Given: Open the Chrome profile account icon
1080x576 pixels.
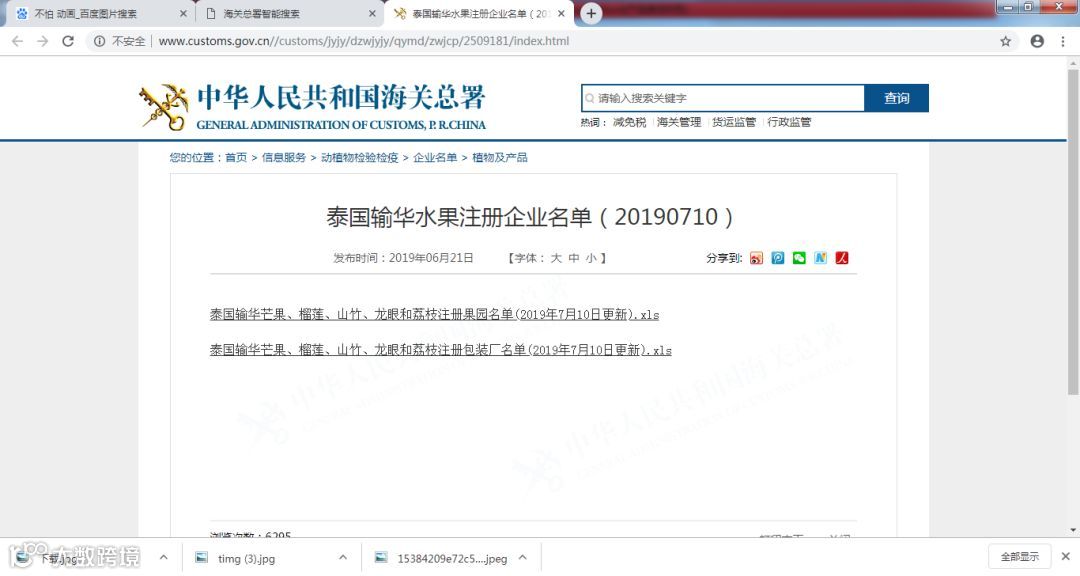Looking at the screenshot, I should pos(1037,41).
